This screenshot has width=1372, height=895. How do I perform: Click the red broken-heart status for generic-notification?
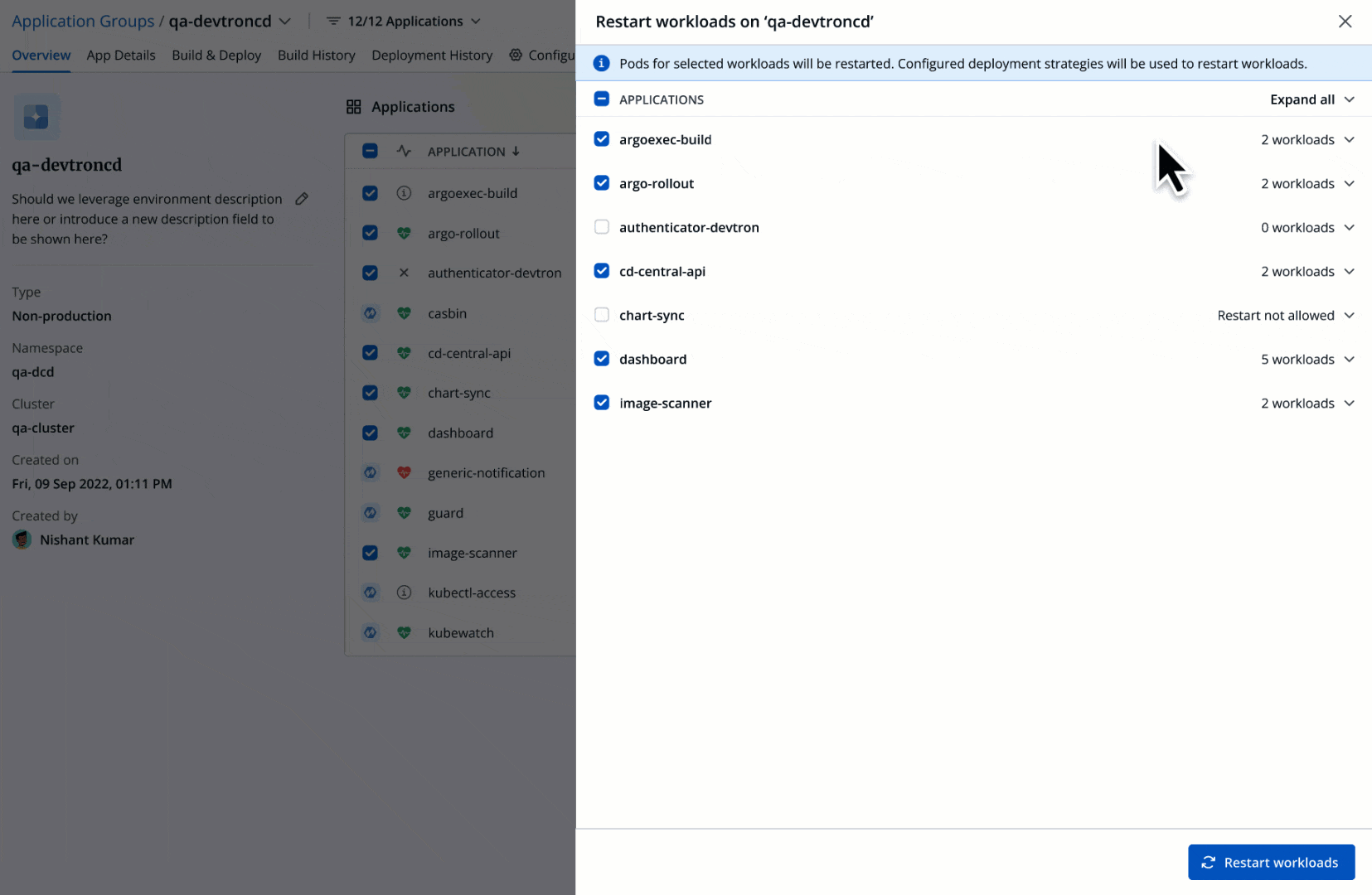(x=404, y=472)
